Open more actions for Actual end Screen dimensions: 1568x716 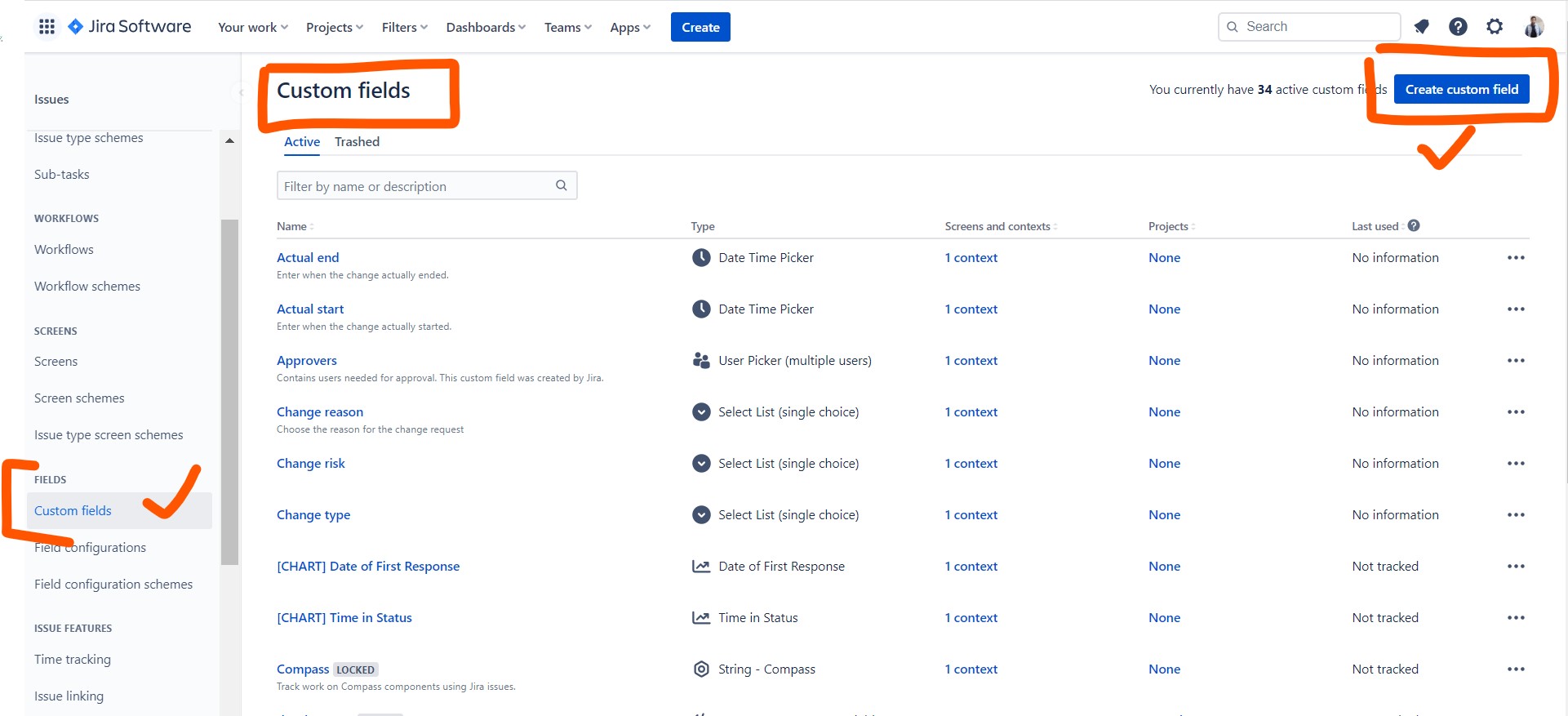point(1516,258)
